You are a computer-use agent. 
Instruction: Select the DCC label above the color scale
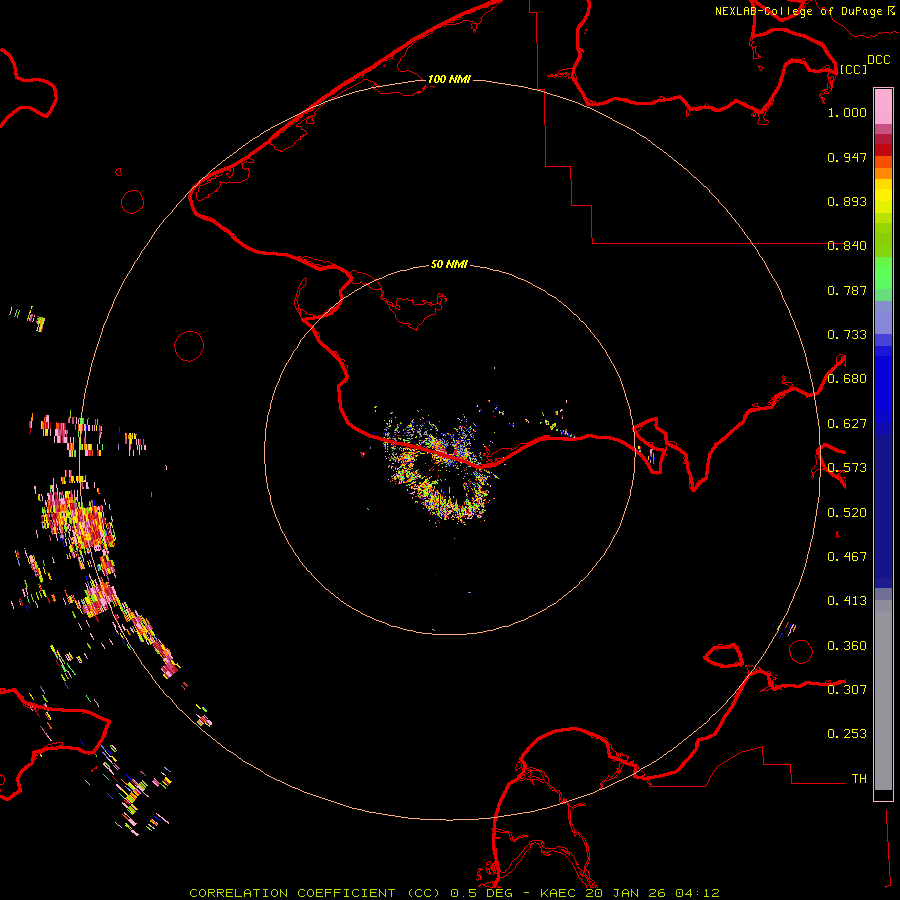point(878,60)
